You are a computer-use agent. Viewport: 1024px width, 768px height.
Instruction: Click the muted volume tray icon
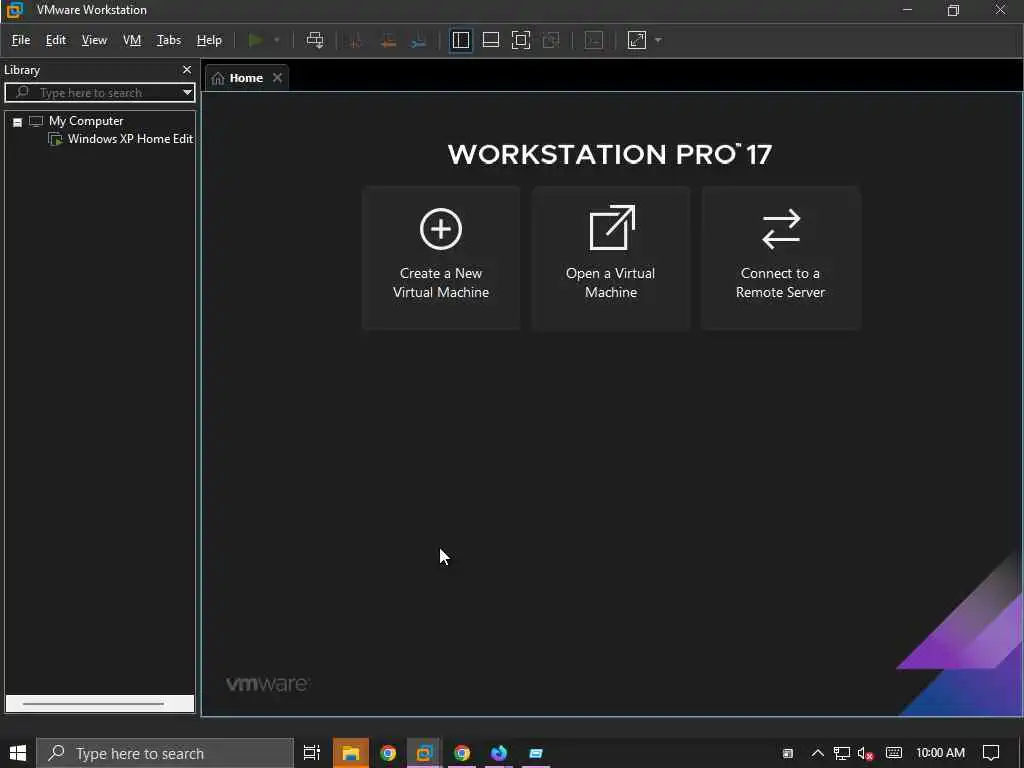(x=865, y=754)
